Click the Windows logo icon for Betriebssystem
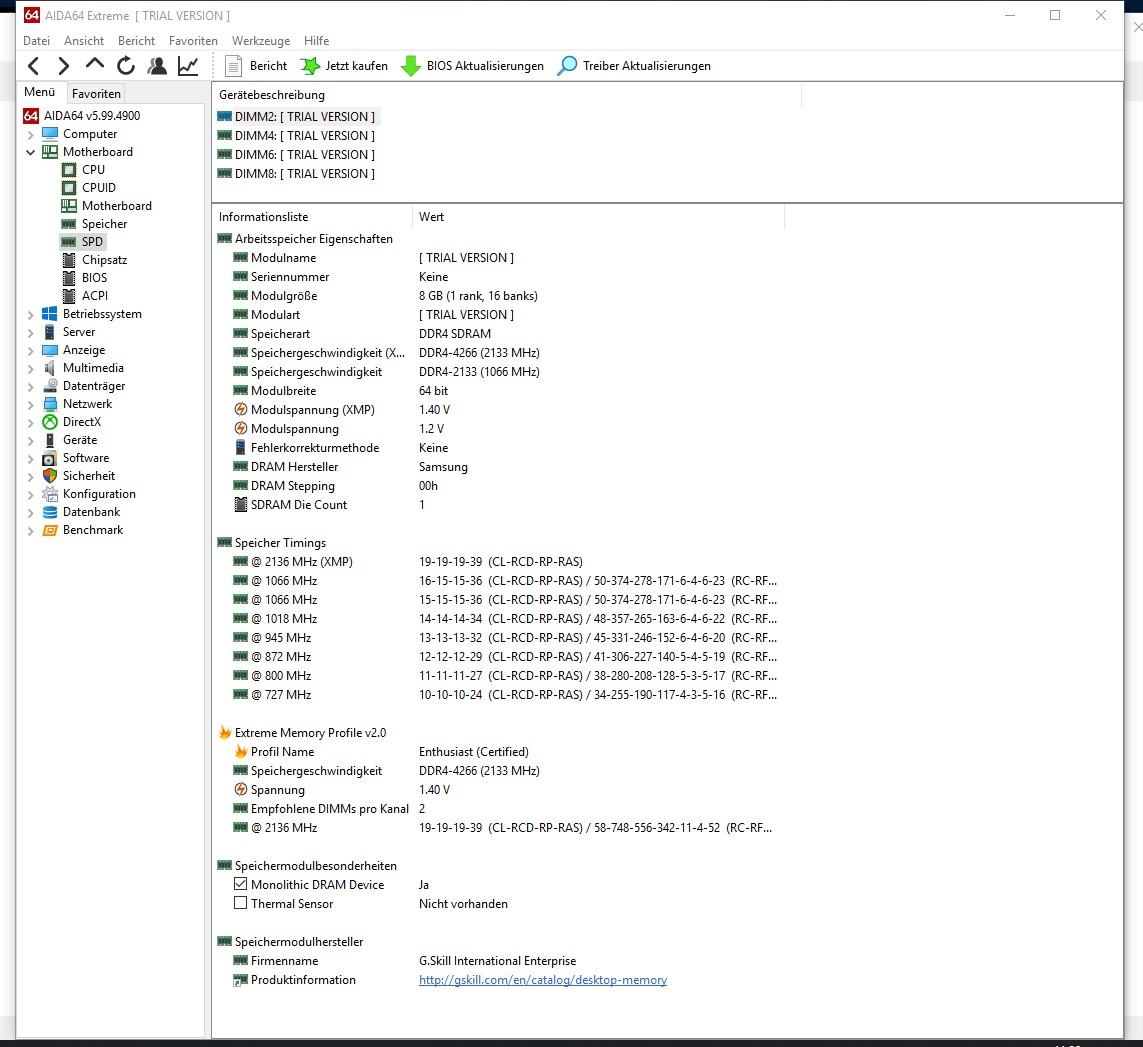Viewport: 1143px width, 1047px height. (50, 314)
